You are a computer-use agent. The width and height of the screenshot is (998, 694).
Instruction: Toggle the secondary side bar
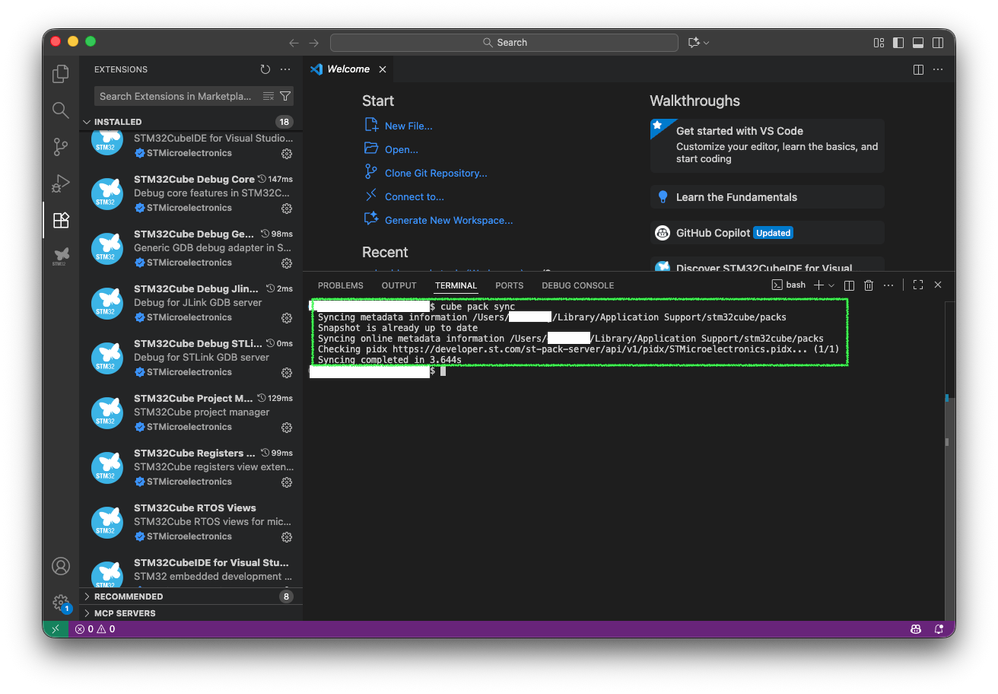938,43
